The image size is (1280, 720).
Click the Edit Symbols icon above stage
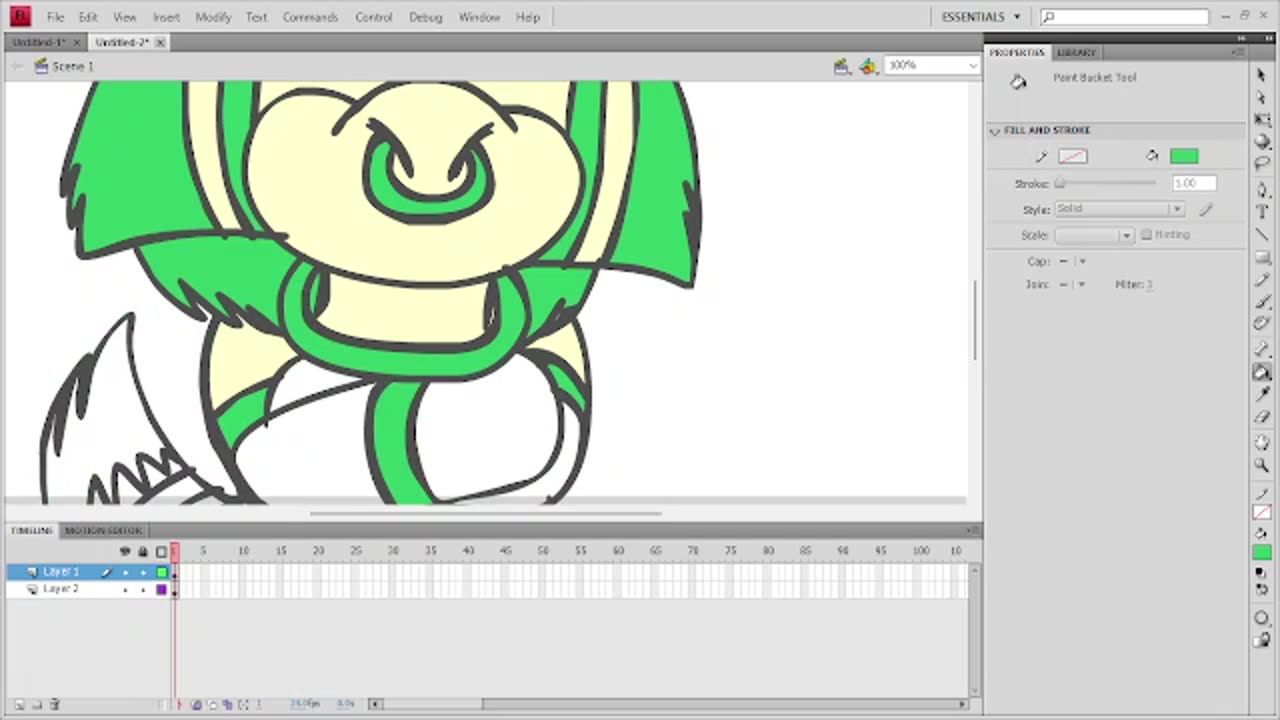pos(868,66)
